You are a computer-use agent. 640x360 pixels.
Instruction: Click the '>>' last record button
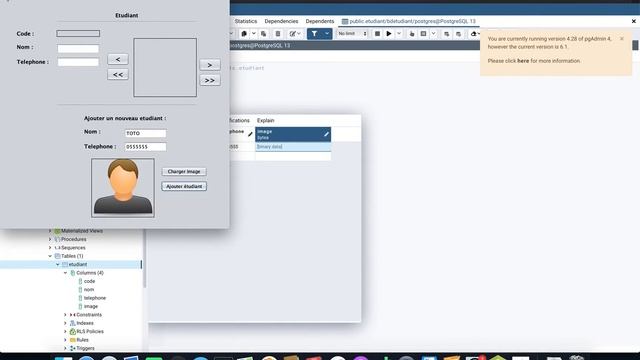(210, 80)
